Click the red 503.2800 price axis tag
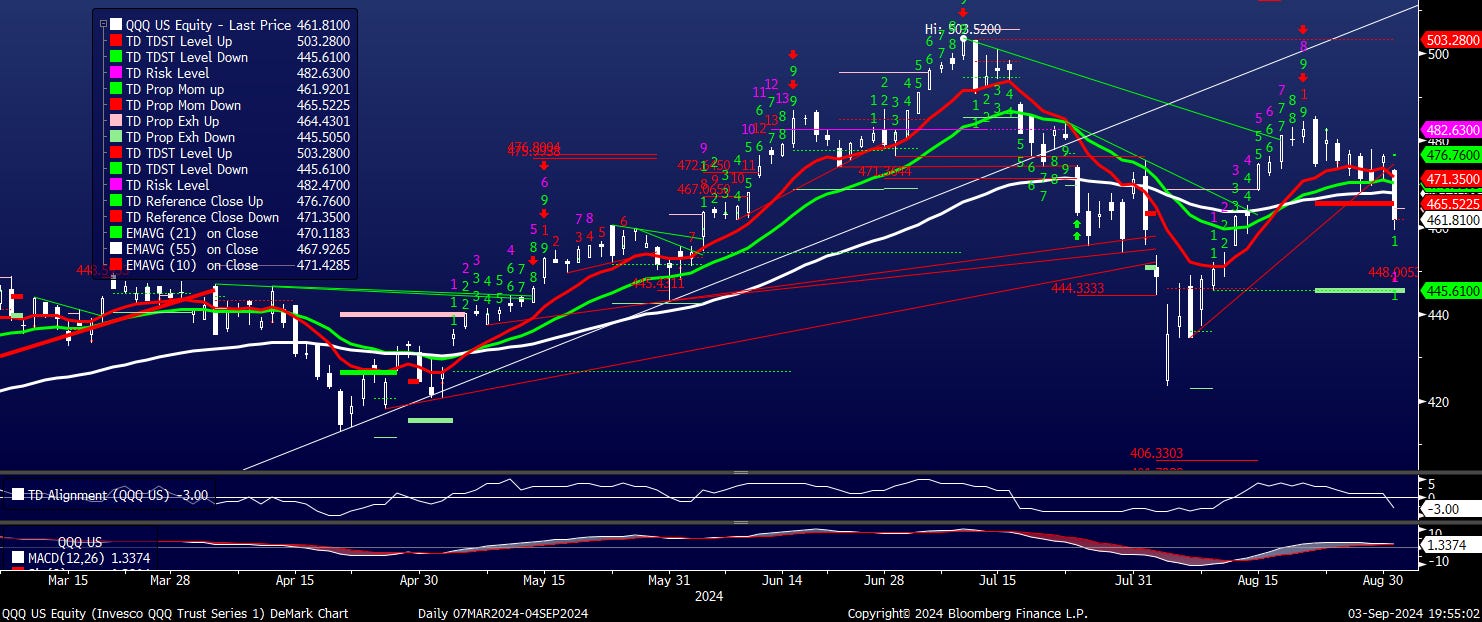Screen dimensions: 1482x622 pyautogui.click(x=1452, y=40)
